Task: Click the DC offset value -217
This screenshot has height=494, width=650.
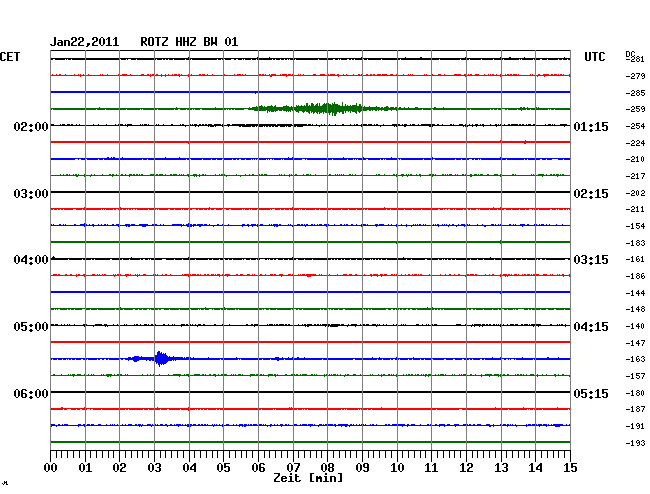Action: [x=635, y=176]
